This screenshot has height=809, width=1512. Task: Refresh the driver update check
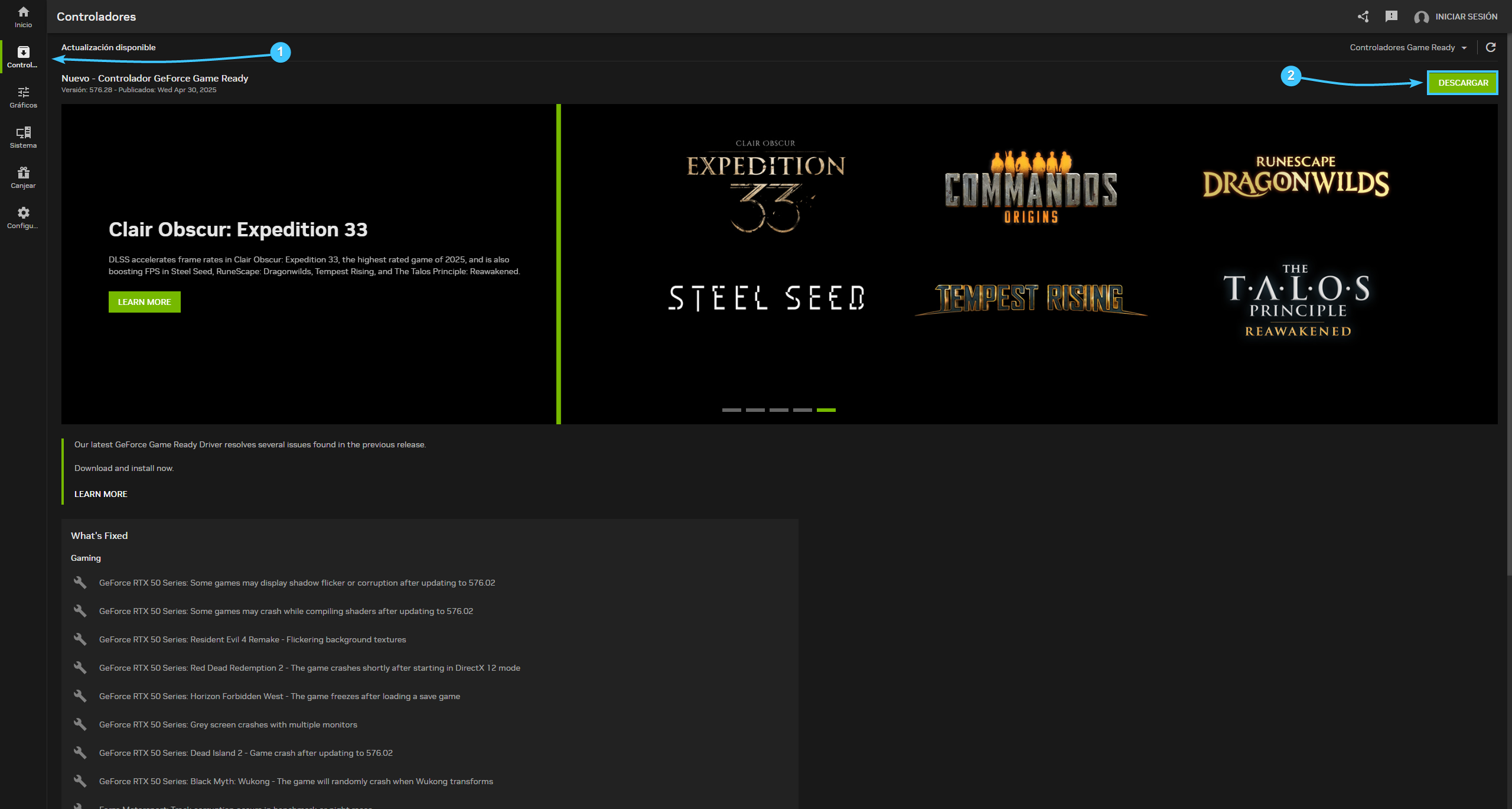coord(1491,47)
